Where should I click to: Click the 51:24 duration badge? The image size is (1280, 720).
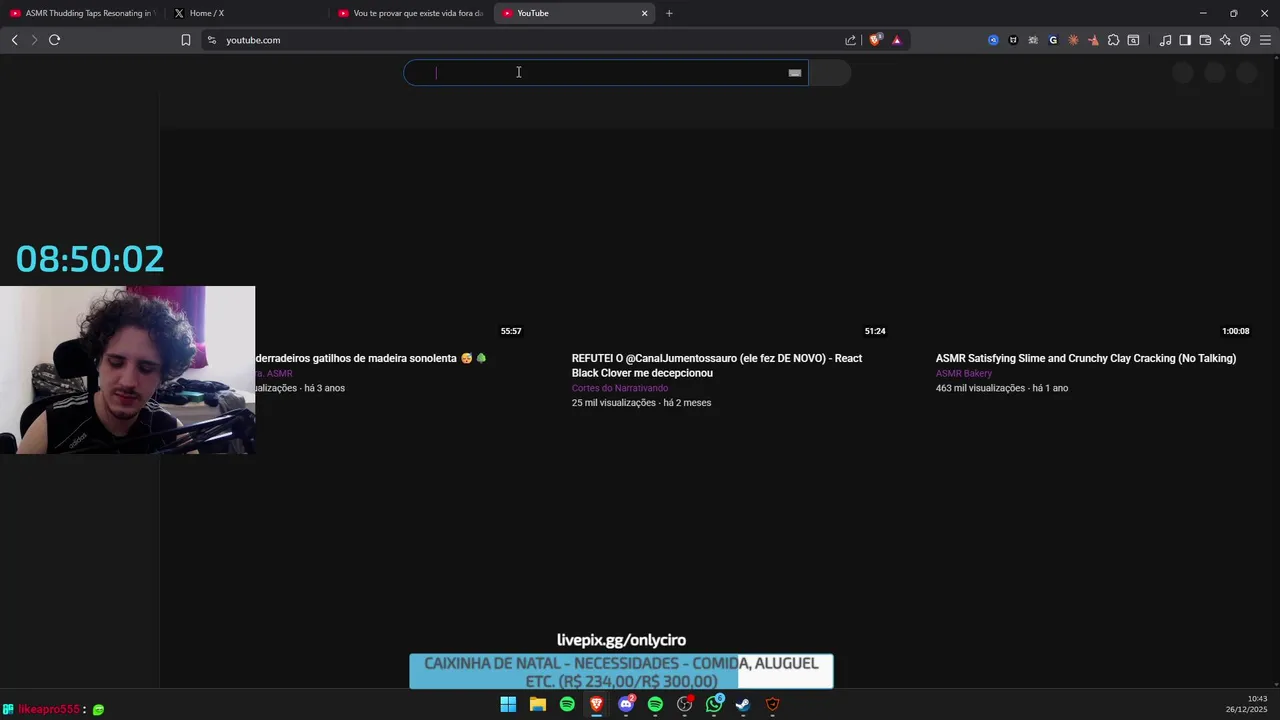[x=875, y=331]
